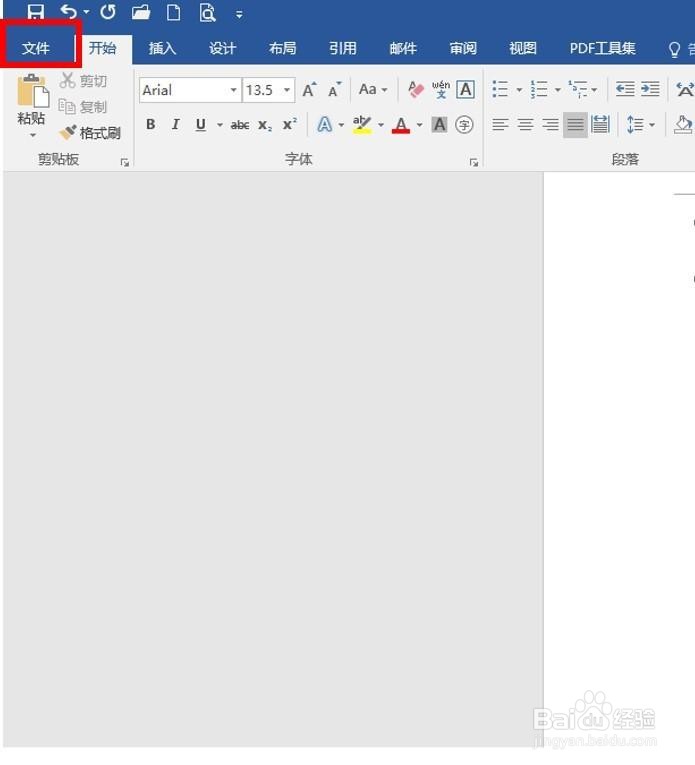695x765 pixels.
Task: Toggle strikethrough abc
Action: pyautogui.click(x=240, y=125)
